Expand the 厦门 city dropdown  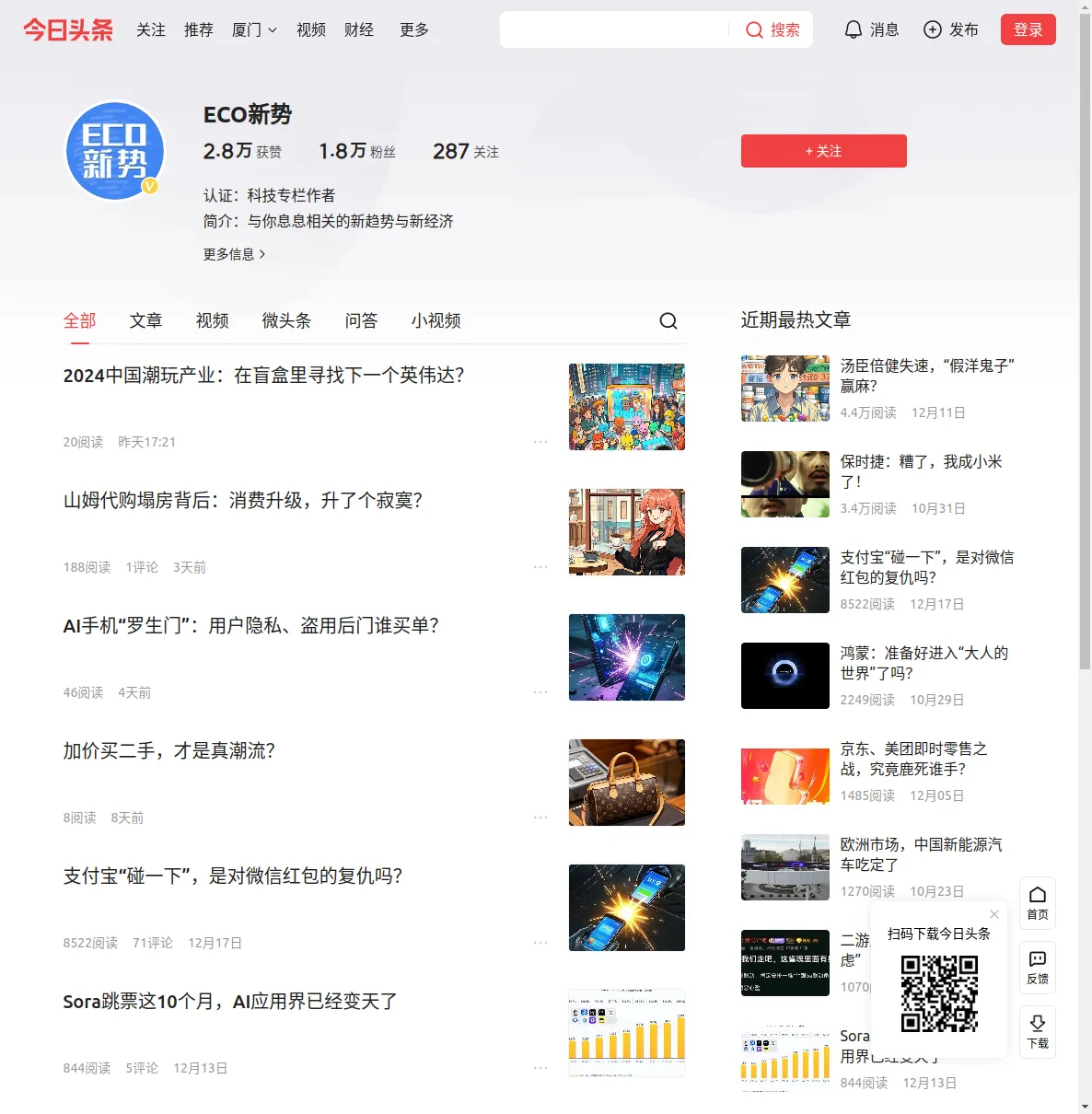tap(254, 30)
